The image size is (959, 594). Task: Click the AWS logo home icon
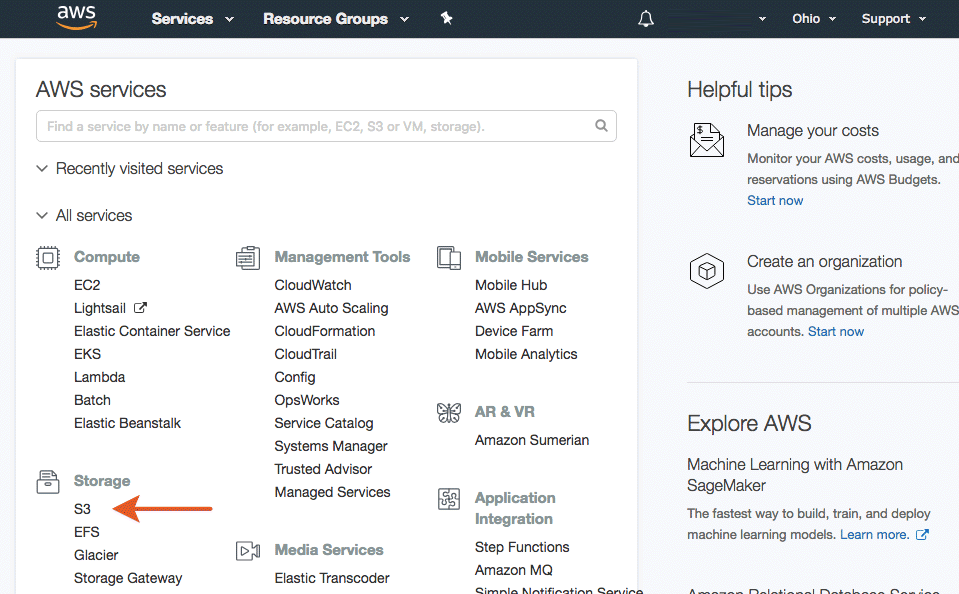76,18
